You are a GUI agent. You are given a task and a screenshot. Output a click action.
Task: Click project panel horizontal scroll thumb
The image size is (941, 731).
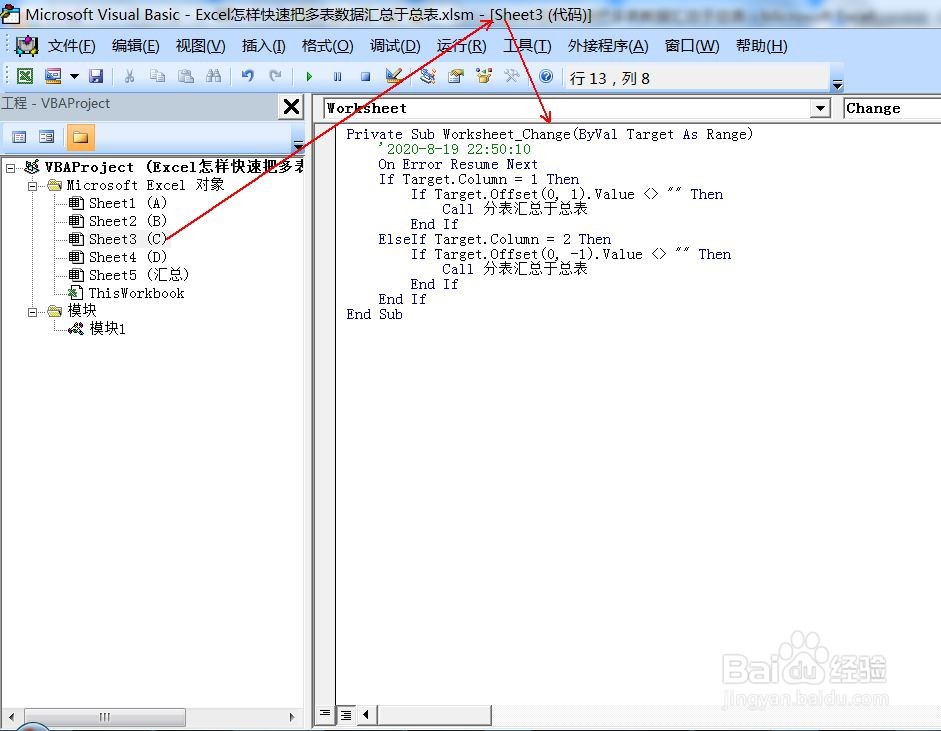pos(104,717)
